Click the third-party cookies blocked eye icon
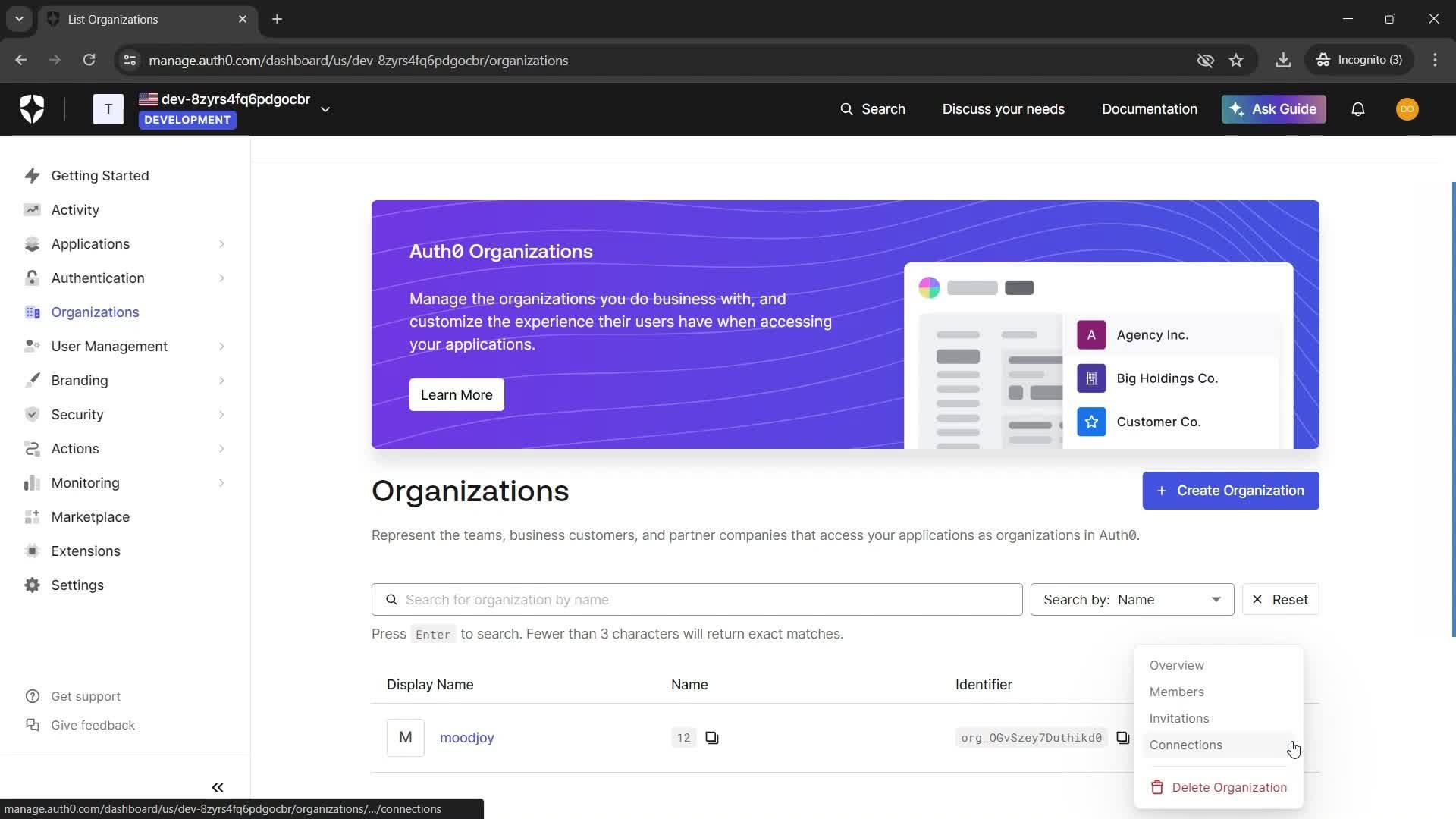The height and width of the screenshot is (819, 1456). 1205,60
